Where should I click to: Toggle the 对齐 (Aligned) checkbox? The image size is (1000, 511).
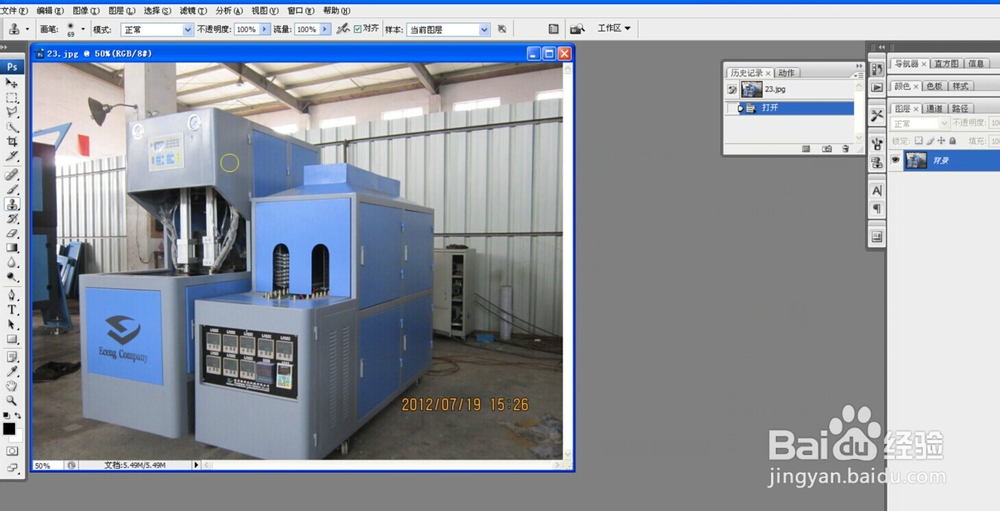pos(357,29)
